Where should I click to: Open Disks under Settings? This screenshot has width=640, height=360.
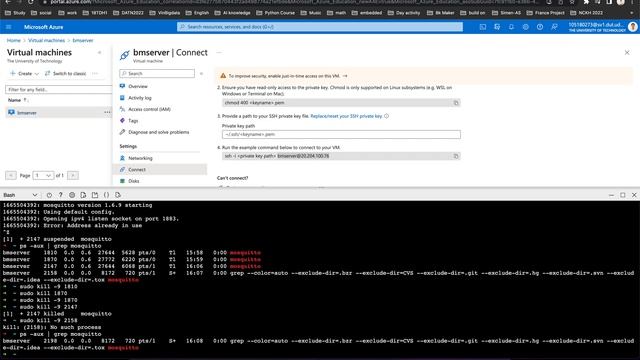(x=133, y=181)
